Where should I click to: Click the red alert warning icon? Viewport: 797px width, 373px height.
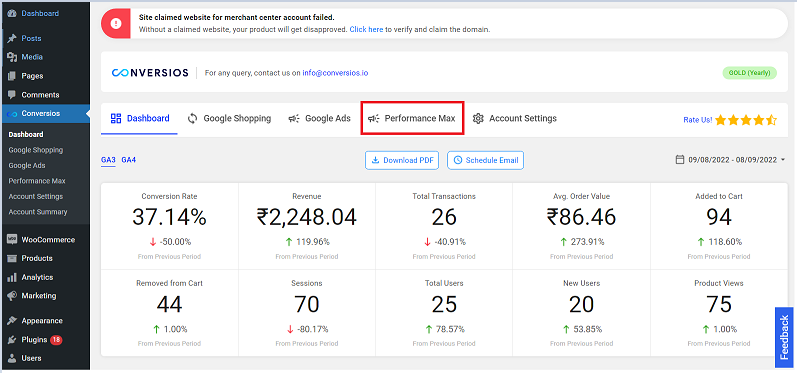(116, 23)
